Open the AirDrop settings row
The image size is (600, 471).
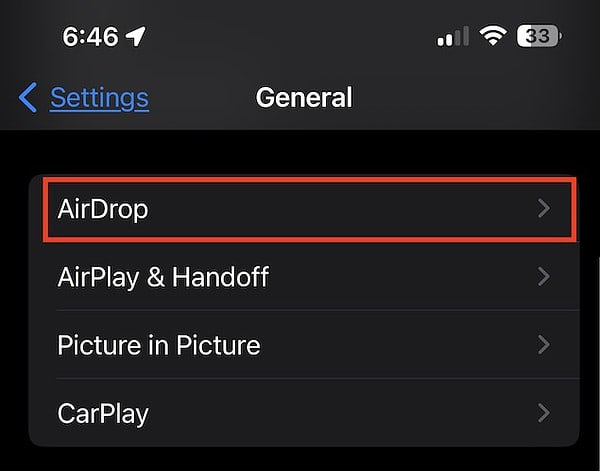pos(300,209)
